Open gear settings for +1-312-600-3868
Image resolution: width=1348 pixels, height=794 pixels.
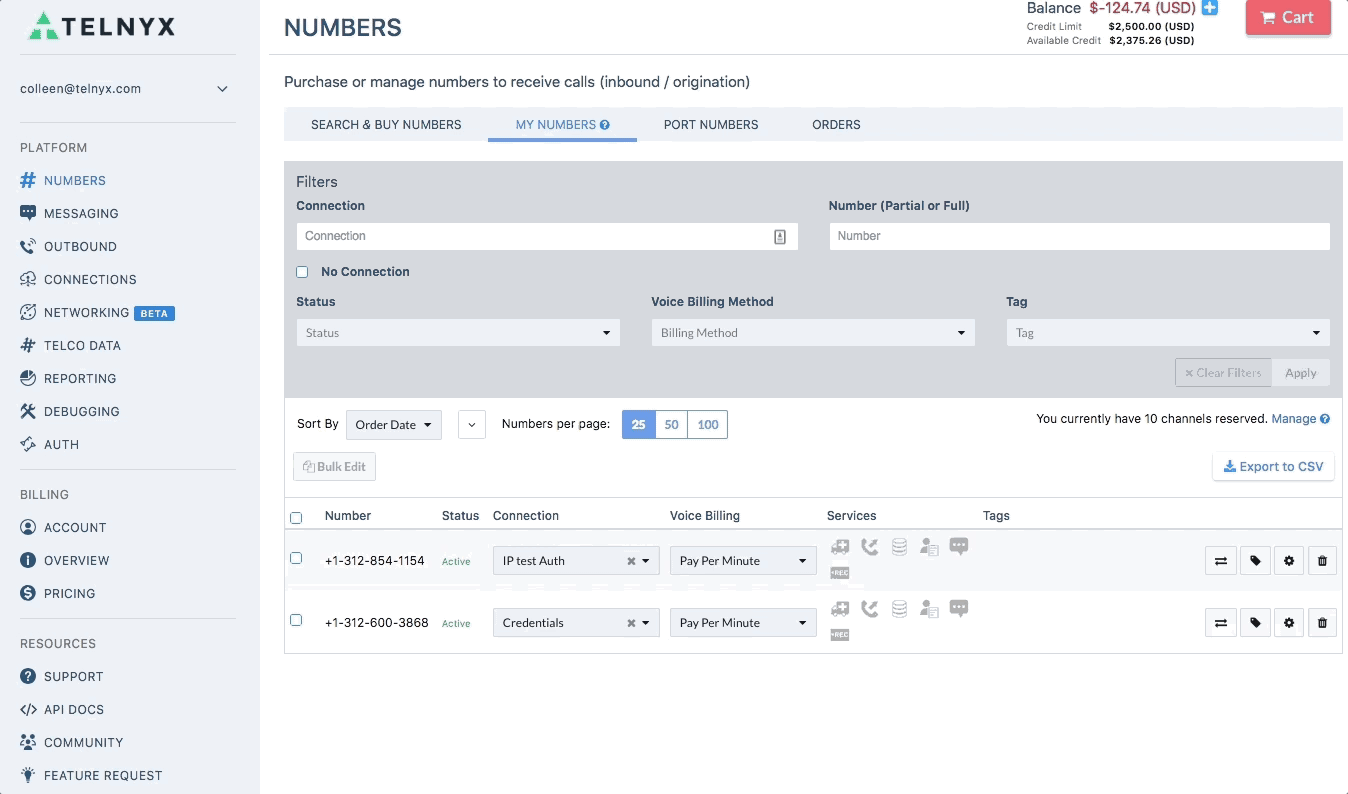[1289, 623]
